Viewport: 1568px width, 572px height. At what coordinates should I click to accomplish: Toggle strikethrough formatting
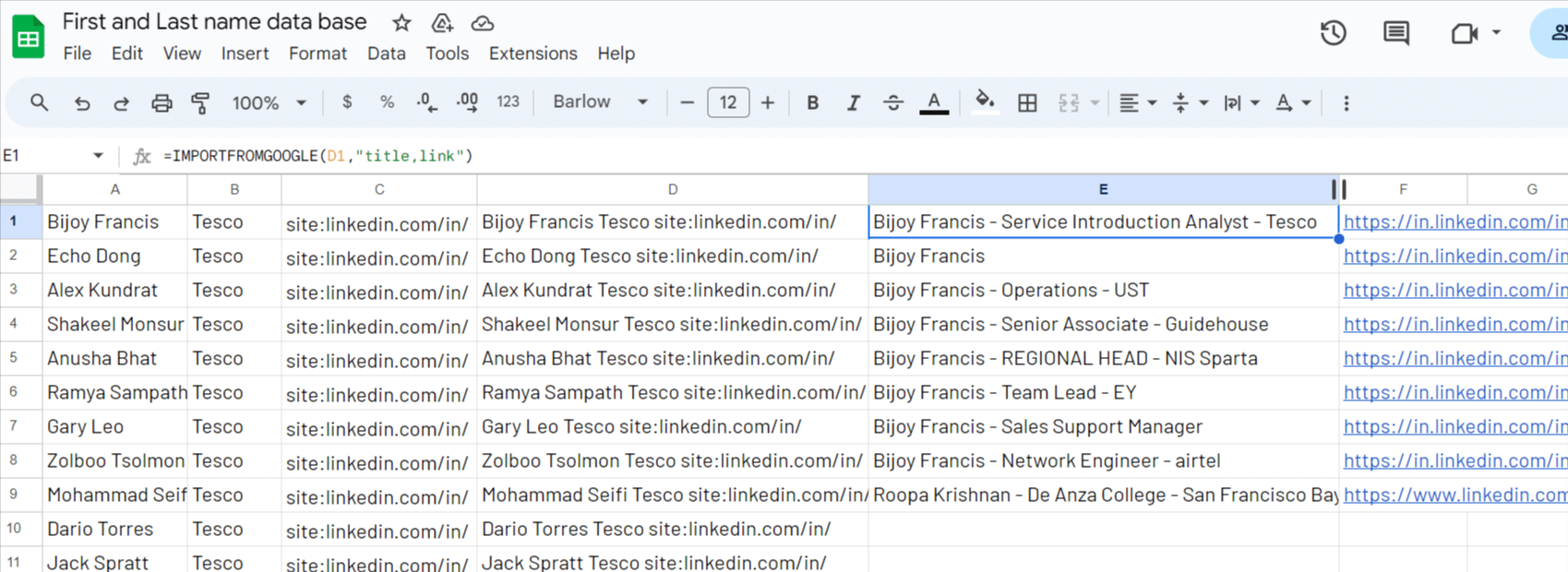892,103
